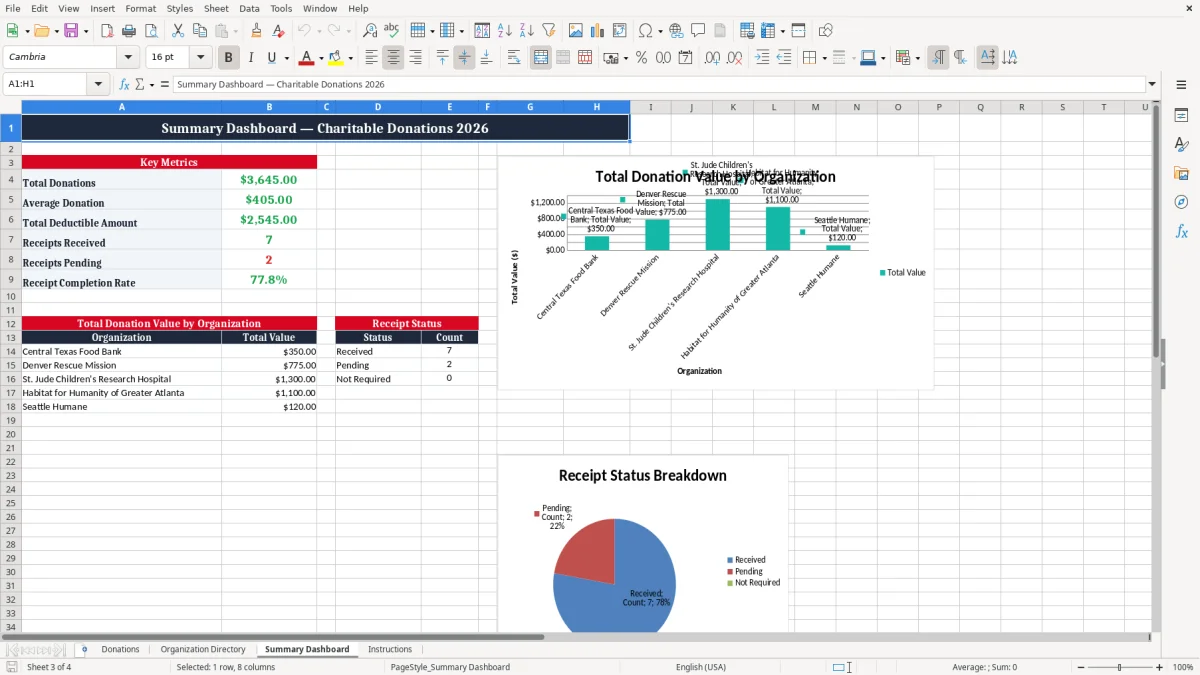This screenshot has width=1200, height=675.
Task: Click the Select Function sigma button
Action: click(x=139, y=85)
